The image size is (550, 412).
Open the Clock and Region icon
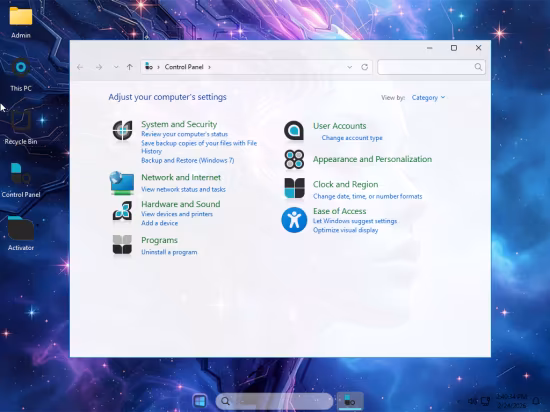(x=294, y=188)
